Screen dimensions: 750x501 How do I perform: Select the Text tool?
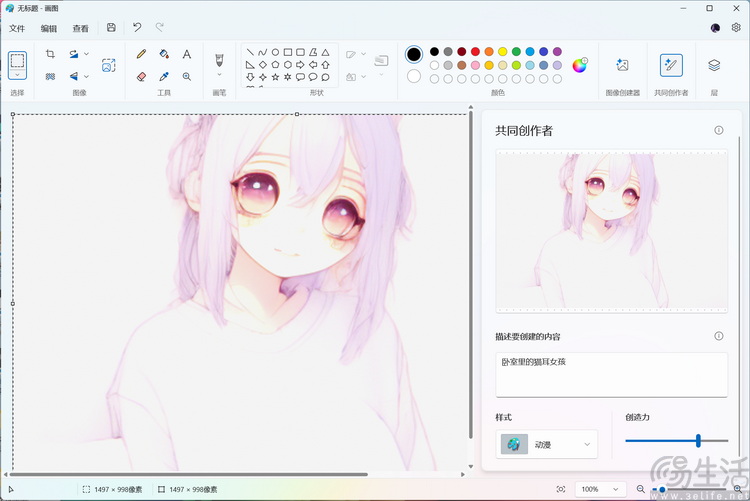click(x=187, y=54)
